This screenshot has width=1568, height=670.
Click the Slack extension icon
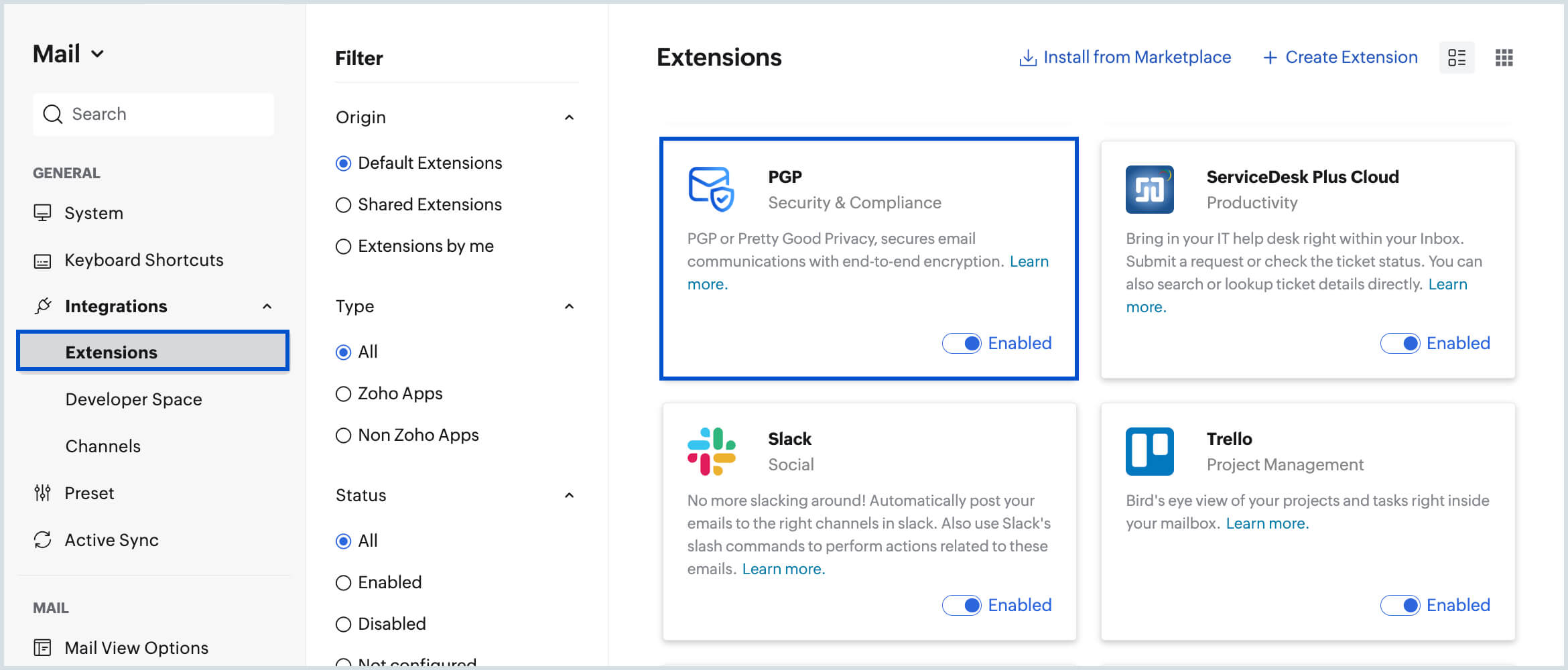[x=712, y=450]
